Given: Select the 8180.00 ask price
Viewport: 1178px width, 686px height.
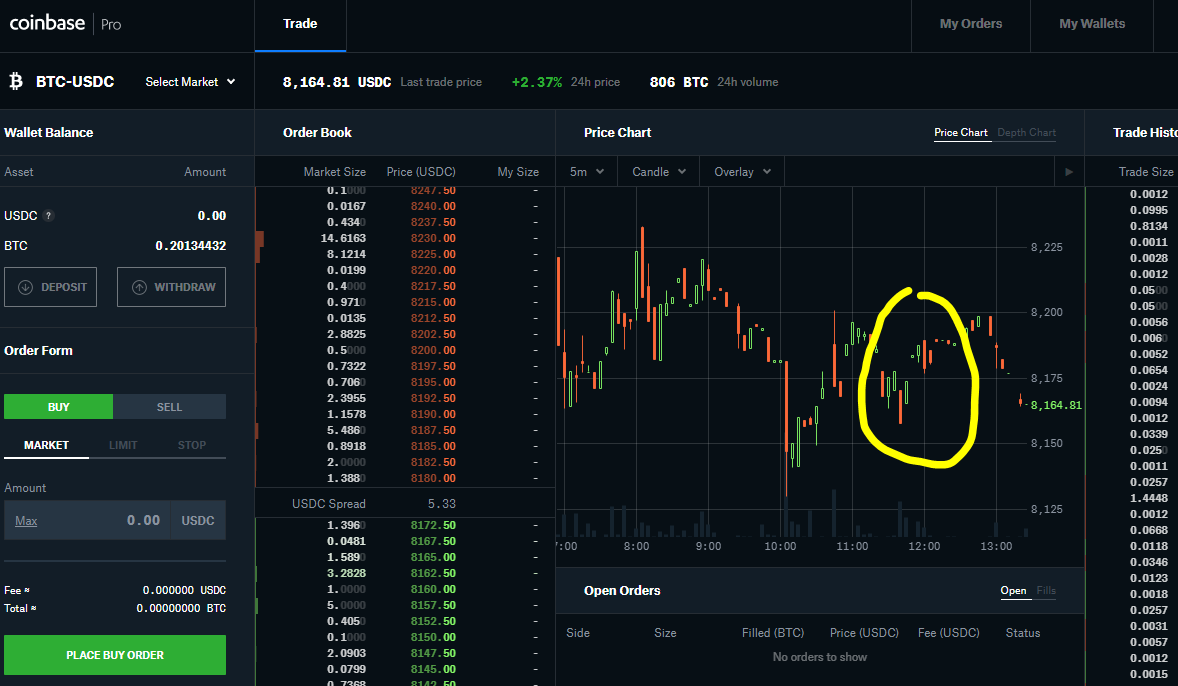Looking at the screenshot, I should [433, 478].
